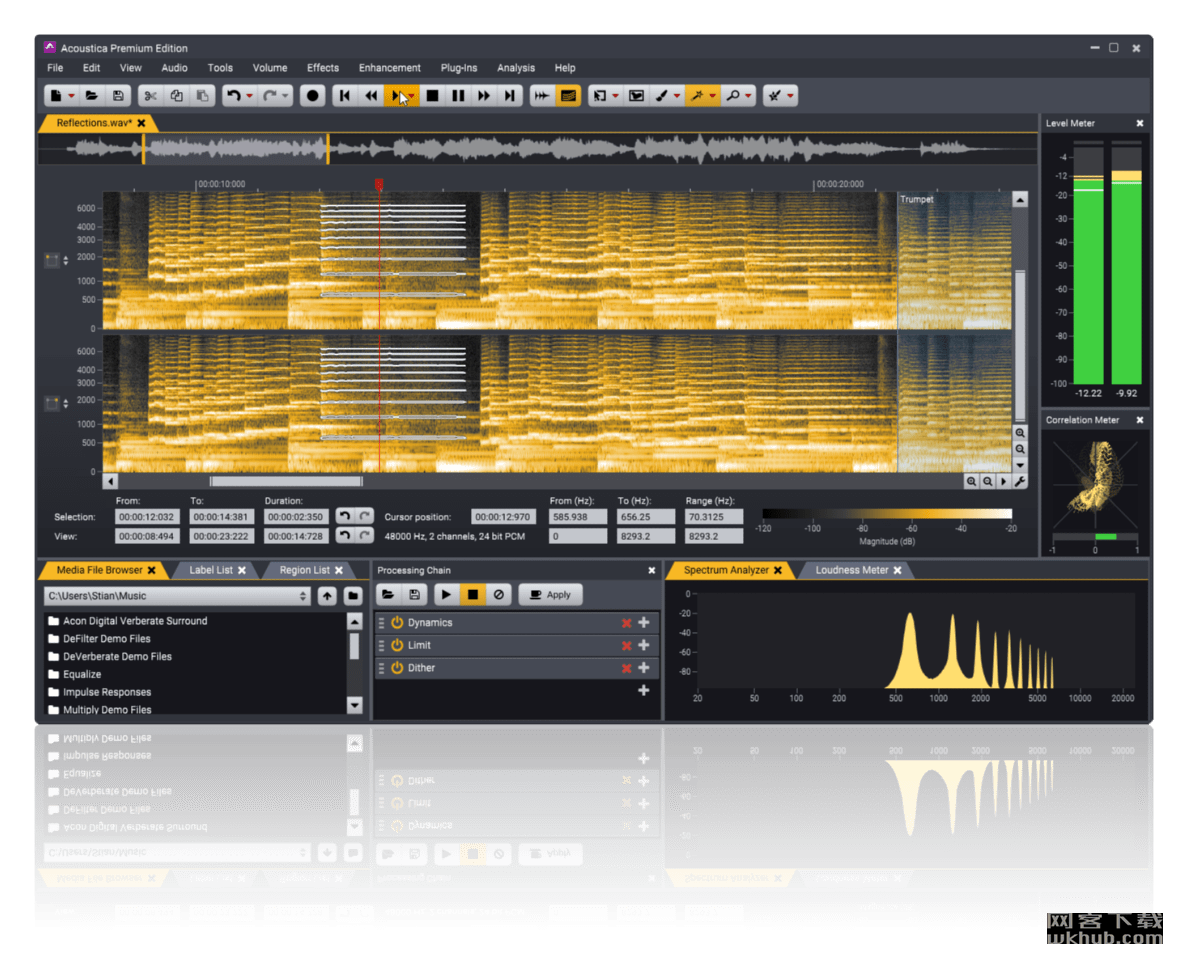Select the brush selection tool

coord(662,95)
